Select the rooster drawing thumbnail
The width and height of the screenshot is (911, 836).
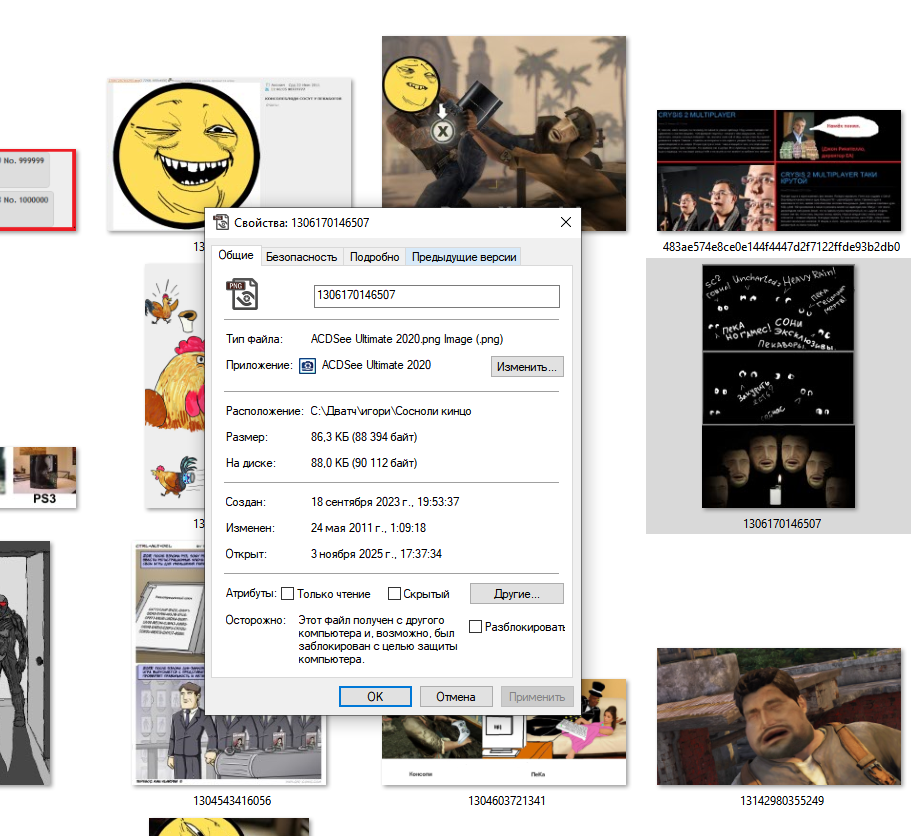pos(175,385)
